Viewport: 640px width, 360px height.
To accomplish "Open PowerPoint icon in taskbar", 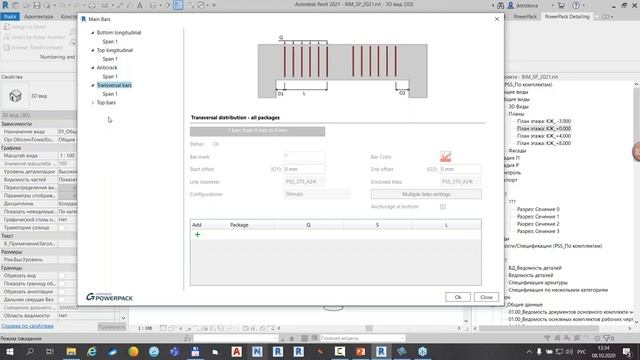I will (360, 351).
